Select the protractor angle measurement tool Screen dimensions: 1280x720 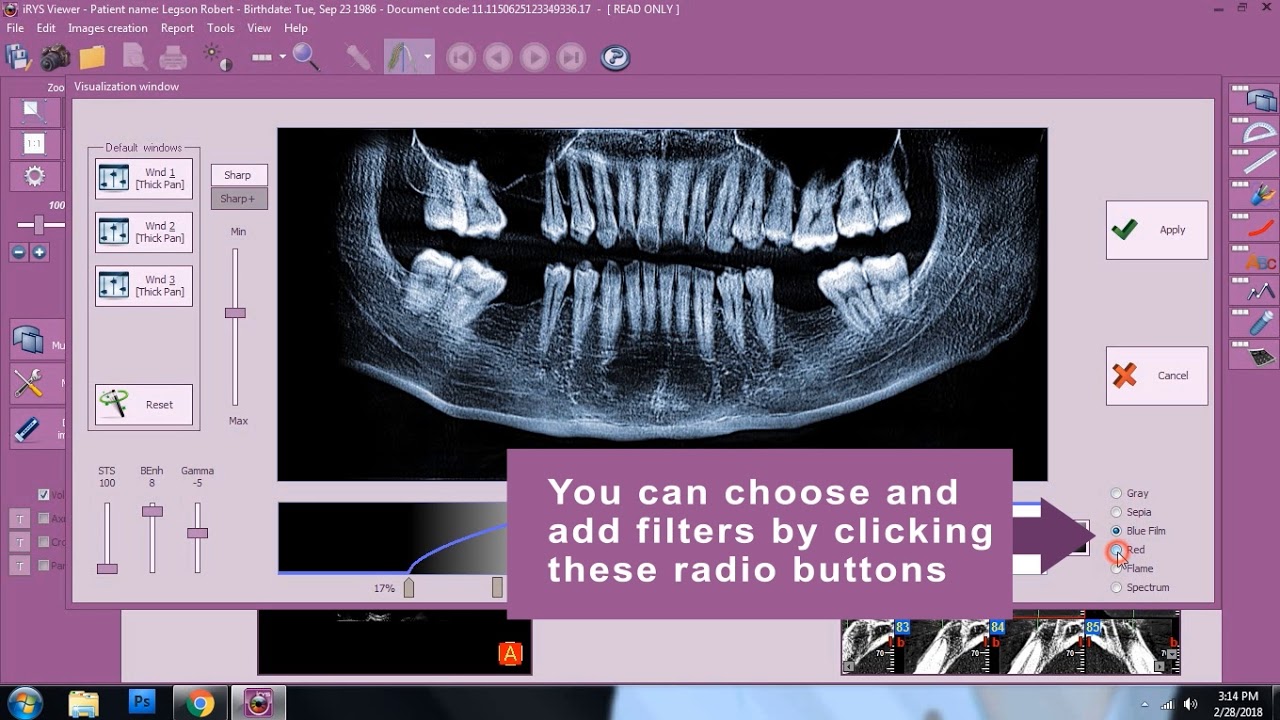click(1254, 131)
